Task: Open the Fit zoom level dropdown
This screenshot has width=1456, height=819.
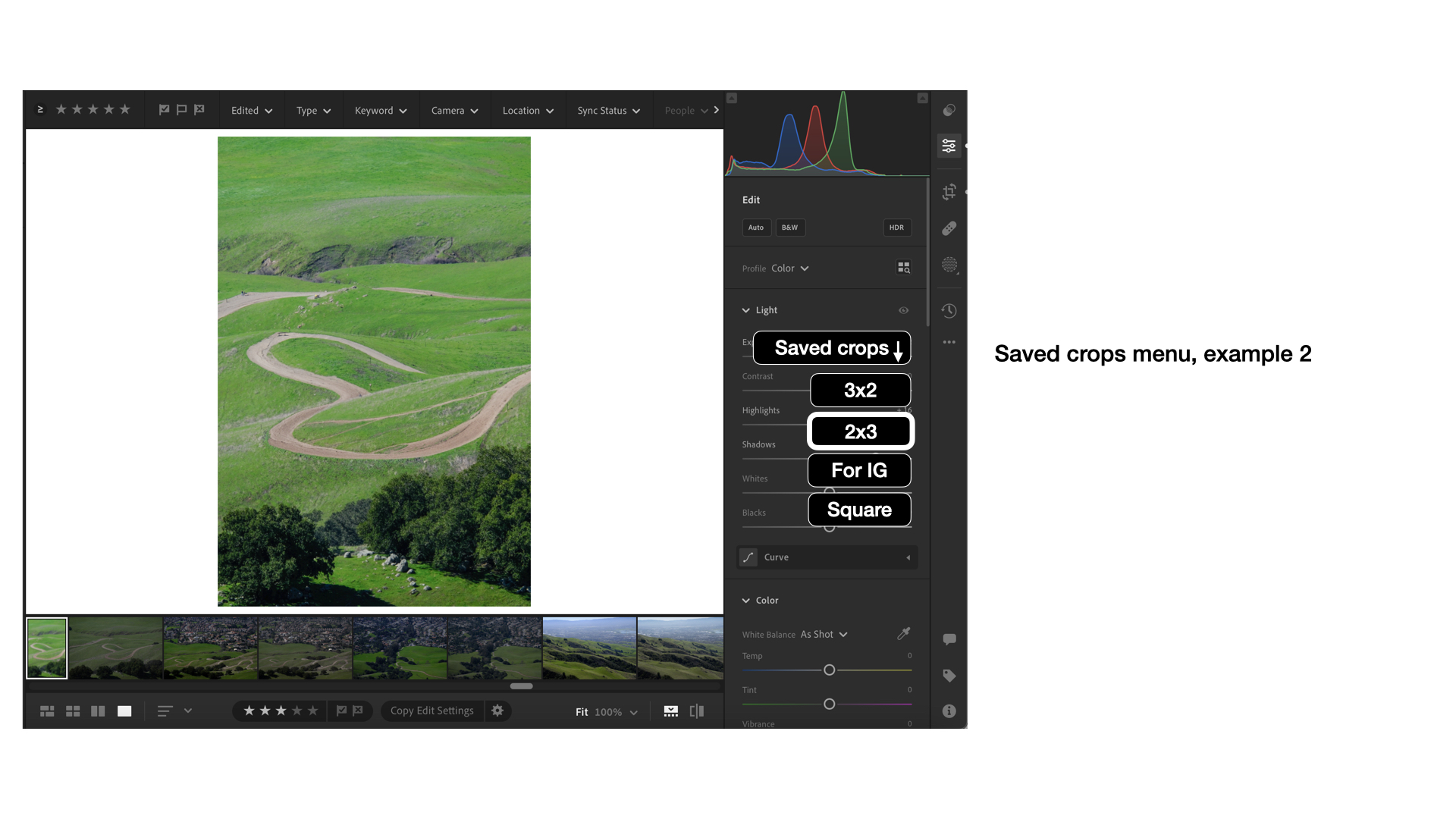Action: 605,711
